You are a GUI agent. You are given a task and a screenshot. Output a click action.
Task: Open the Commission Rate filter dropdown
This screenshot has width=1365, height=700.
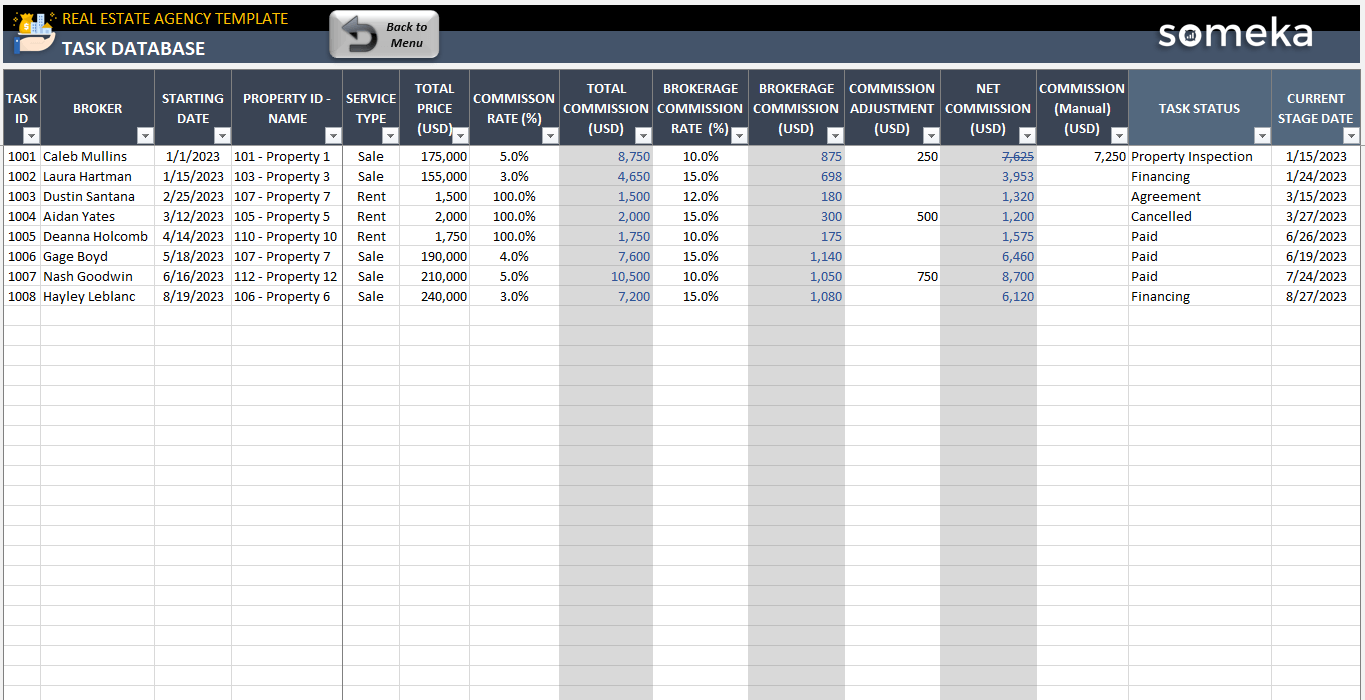pos(550,136)
